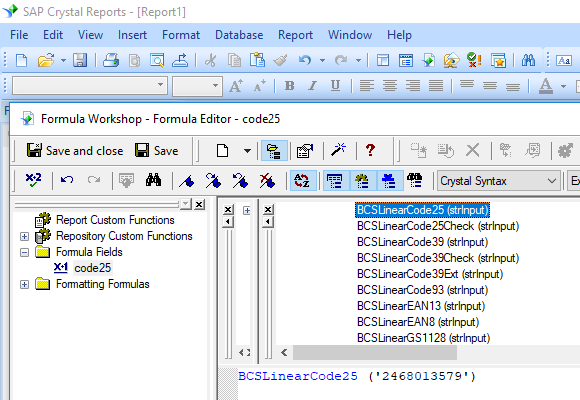The width and height of the screenshot is (580, 400).
Task: Click the Undo arrow in main toolbar
Action: [x=304, y=60]
